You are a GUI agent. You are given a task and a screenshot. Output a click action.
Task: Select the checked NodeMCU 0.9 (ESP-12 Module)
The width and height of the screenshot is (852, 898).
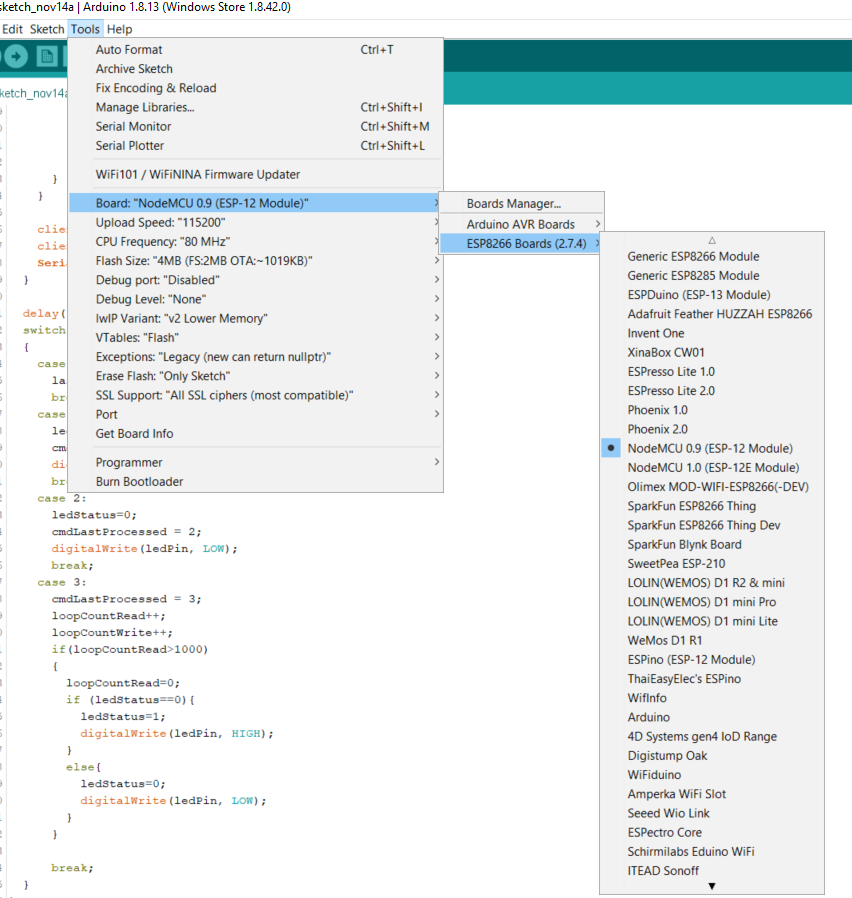click(x=712, y=448)
